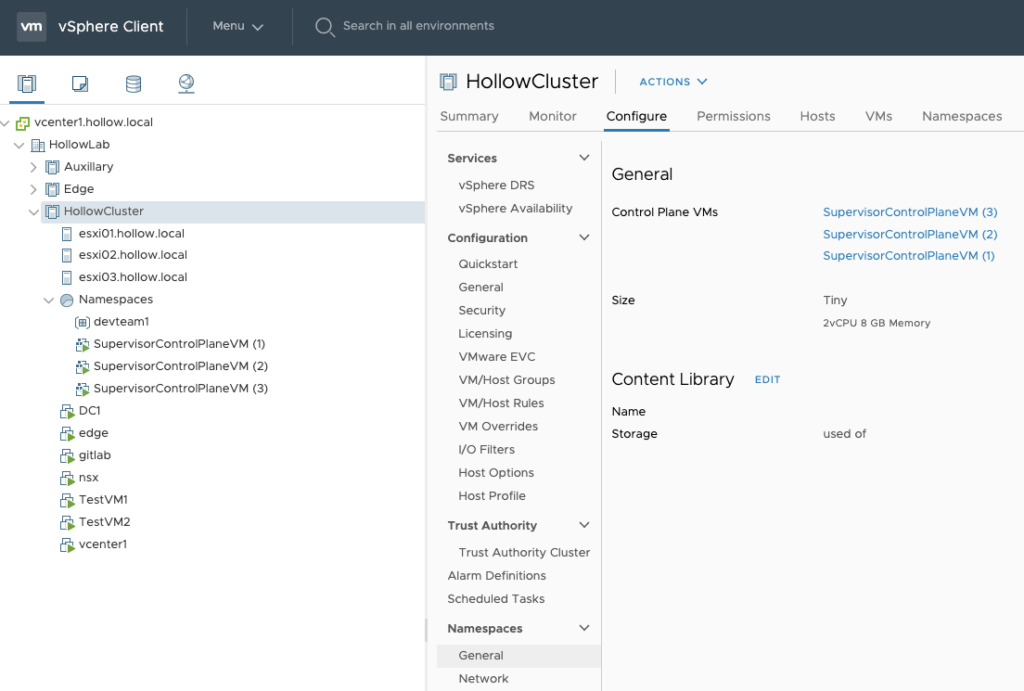Click the search magnifier icon
Screen dimensions: 1024x691
pos(324,27)
